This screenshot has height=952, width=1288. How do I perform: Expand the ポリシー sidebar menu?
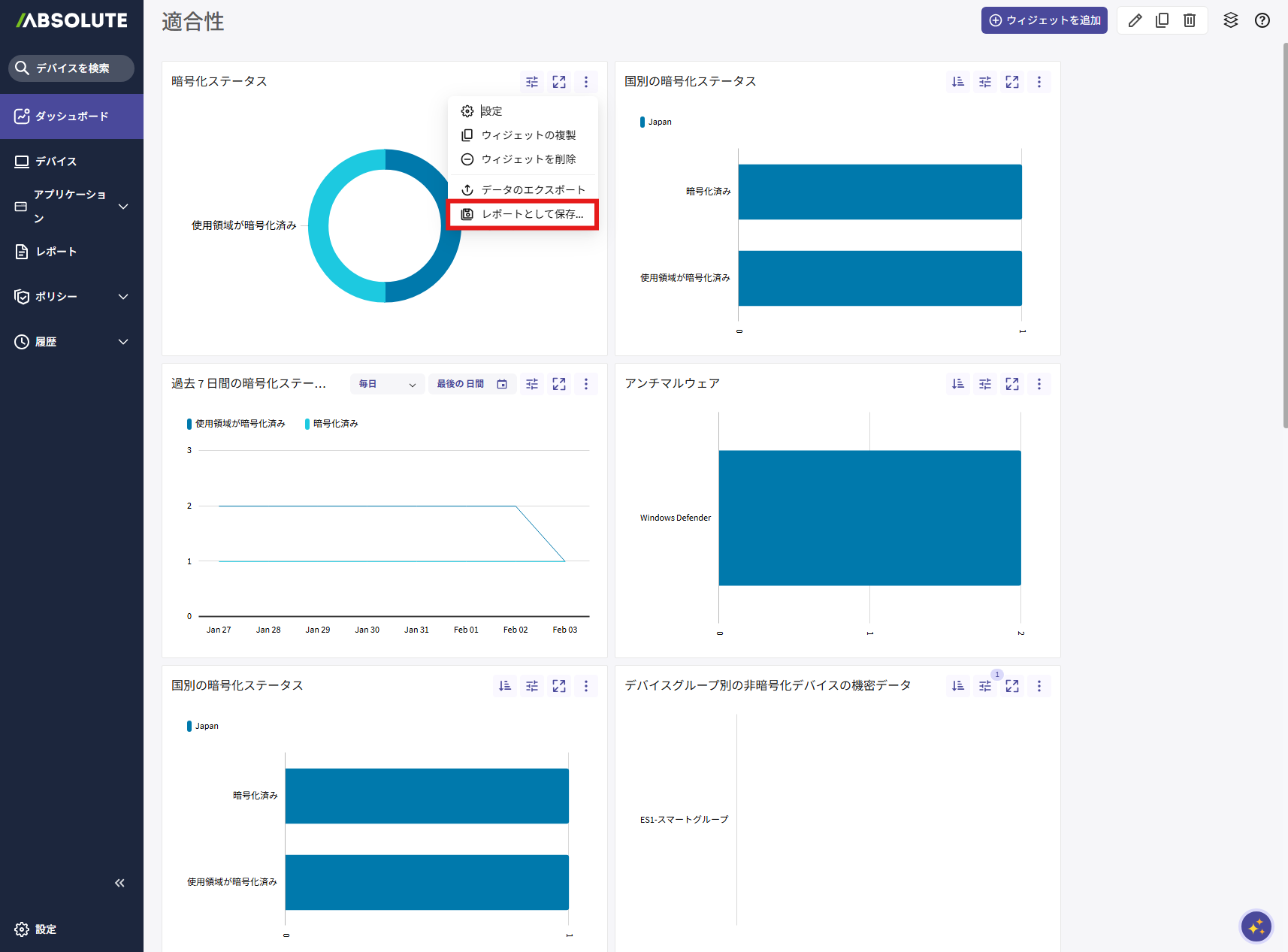71,297
